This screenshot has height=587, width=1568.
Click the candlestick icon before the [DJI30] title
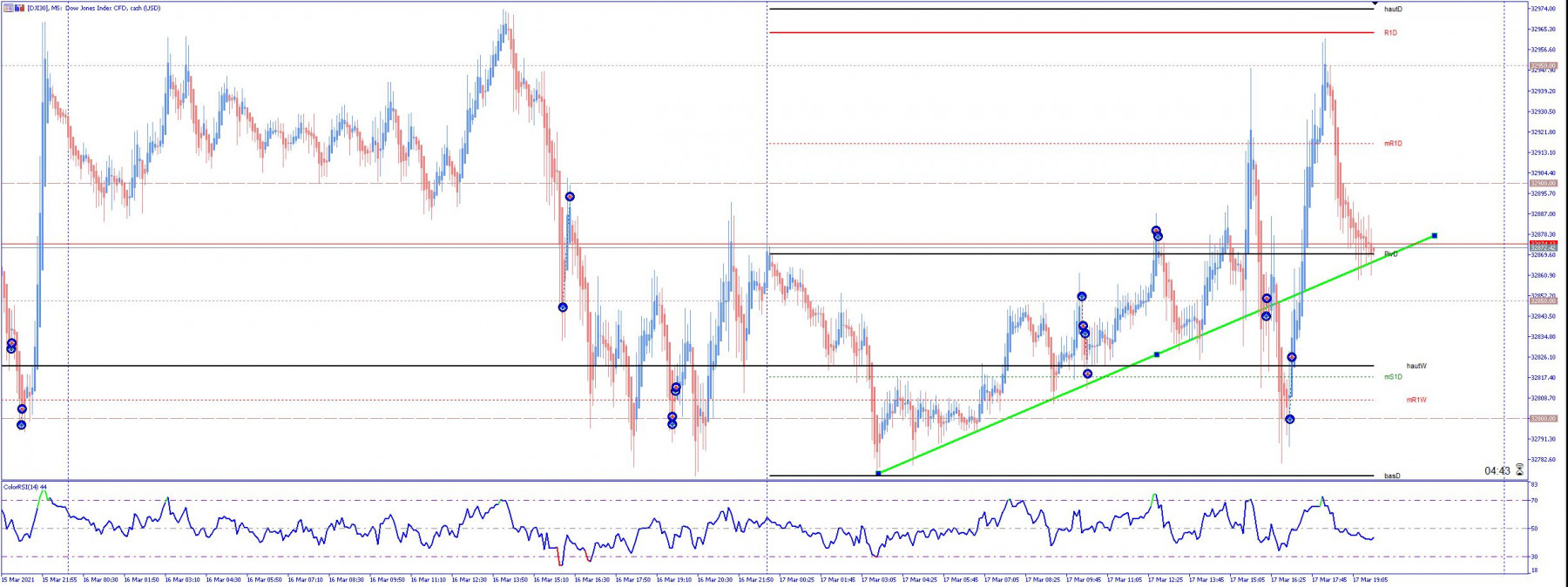click(19, 8)
